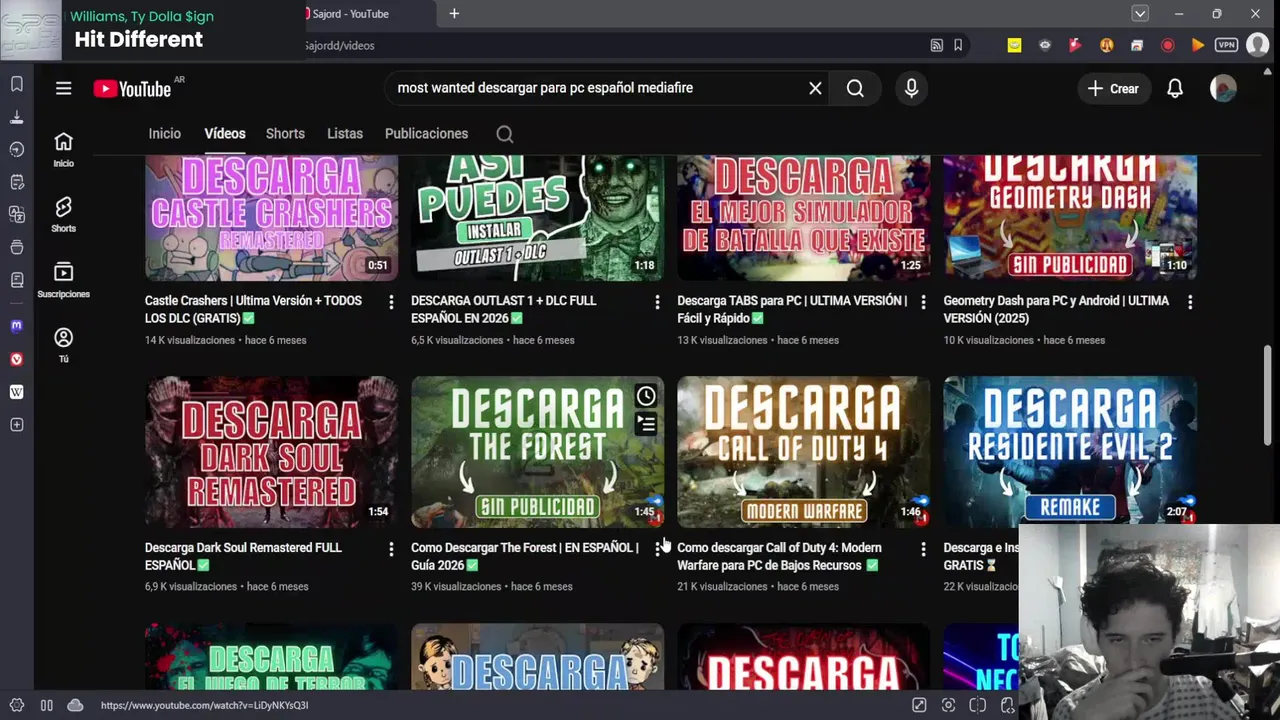
Task: Expand the tab list dropdown arrow
Action: click(x=1140, y=14)
